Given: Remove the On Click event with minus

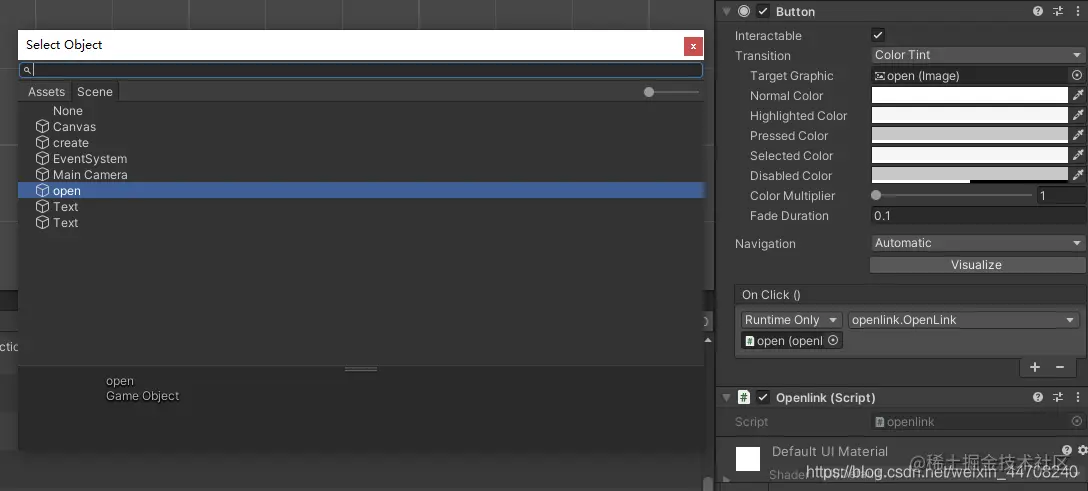Looking at the screenshot, I should click(x=1060, y=367).
